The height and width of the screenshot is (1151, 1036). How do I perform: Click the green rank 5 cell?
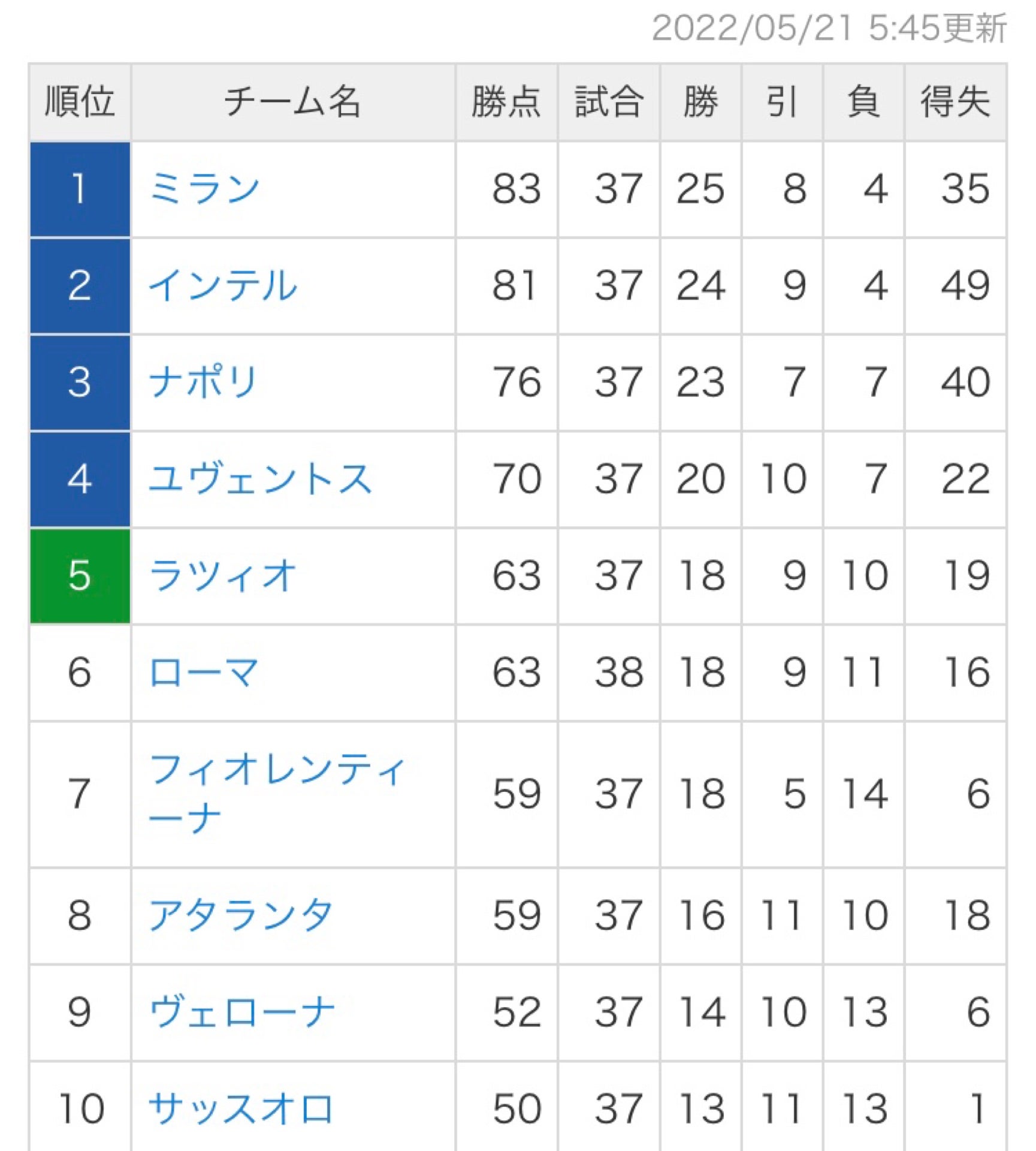tap(80, 575)
